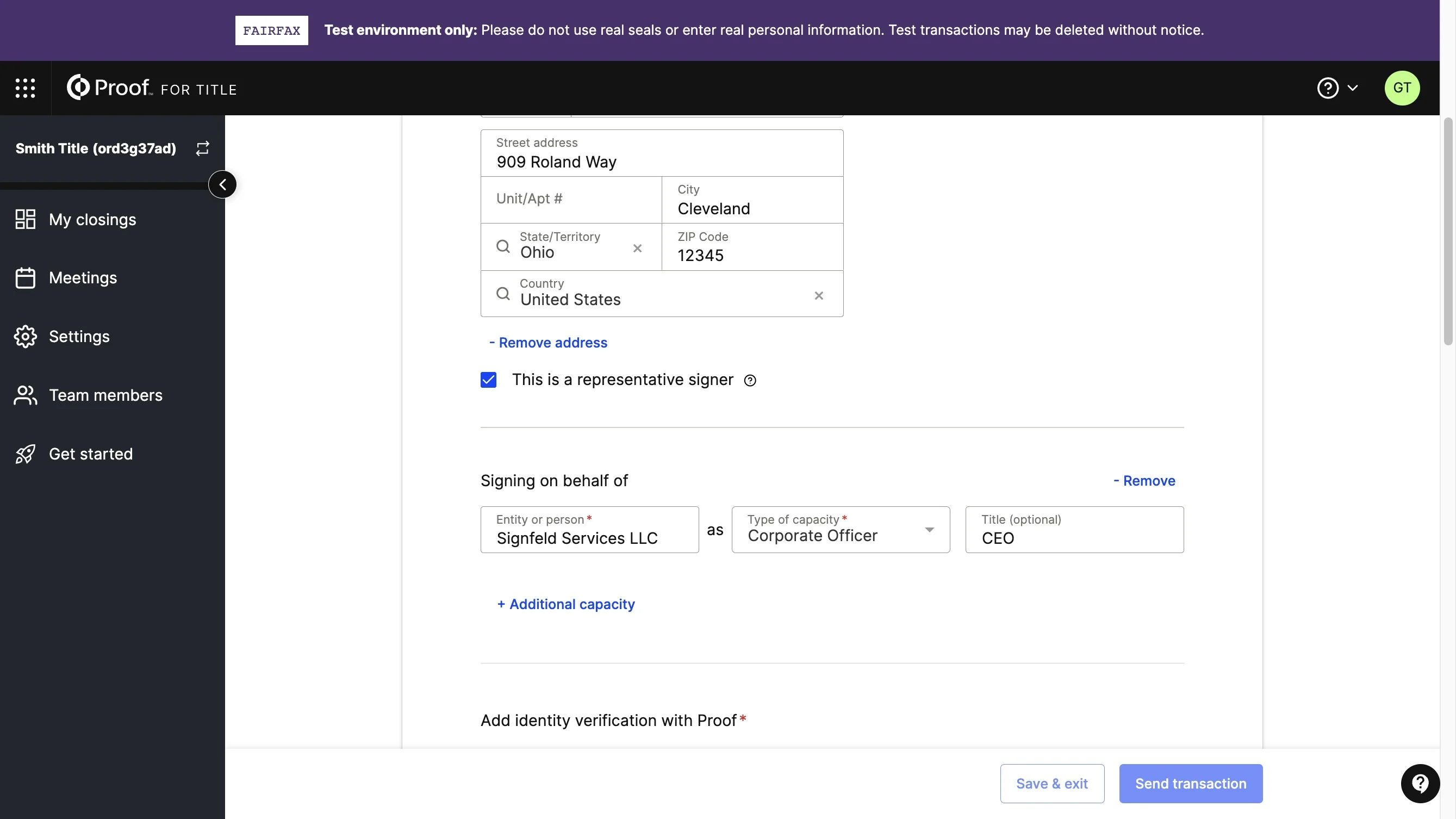
Task: Click the page vertical scrollbar
Action: coord(1447,232)
